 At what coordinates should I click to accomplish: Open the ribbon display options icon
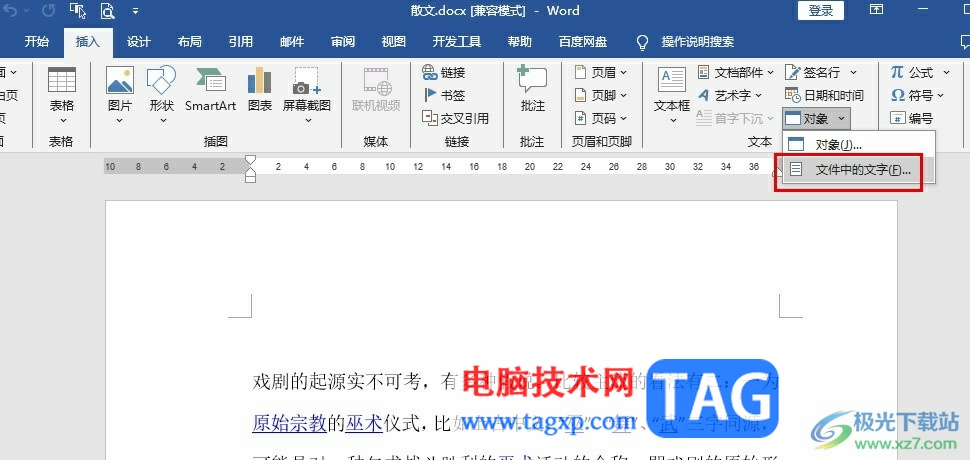(x=876, y=9)
